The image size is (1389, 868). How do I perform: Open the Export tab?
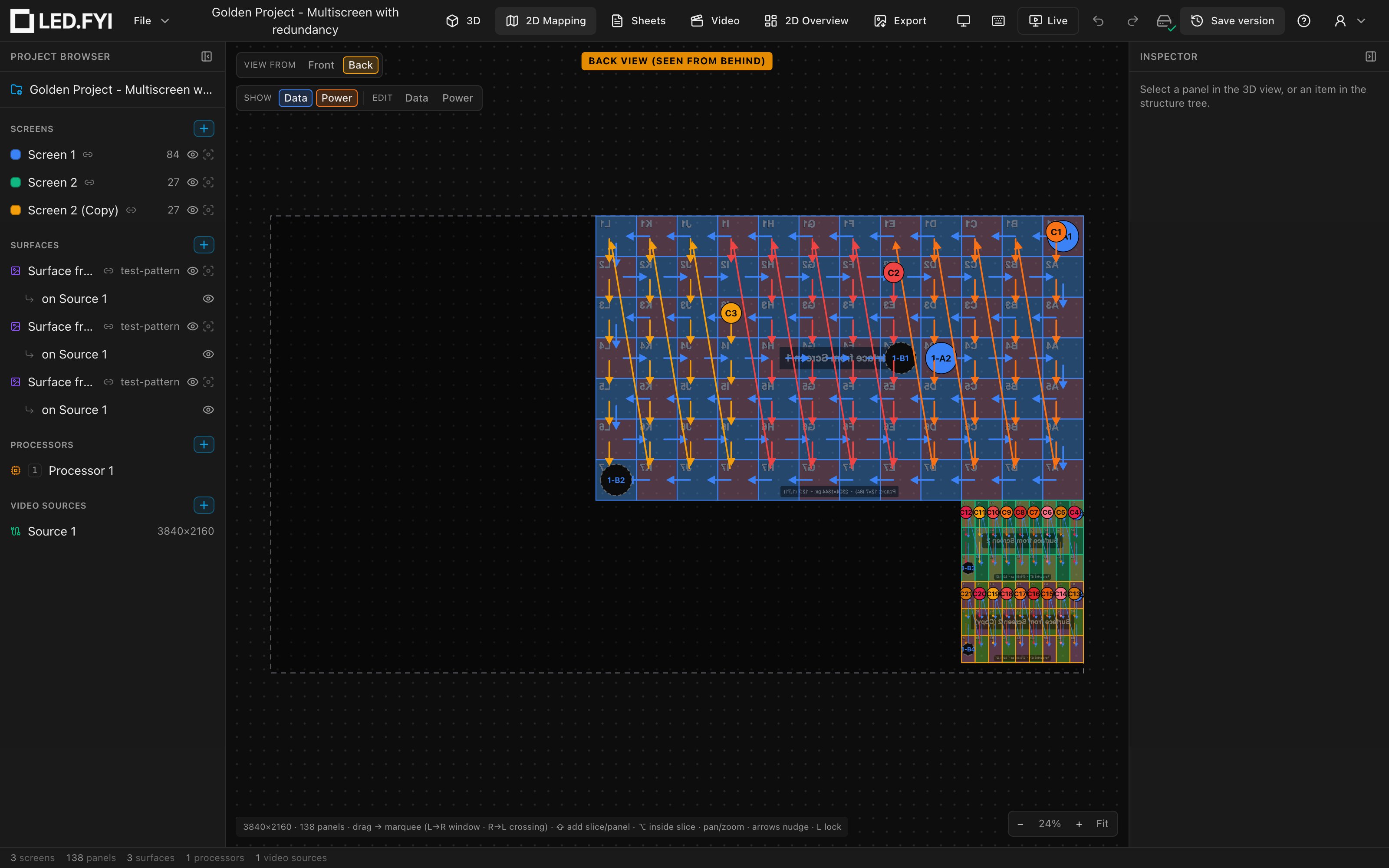[900, 21]
